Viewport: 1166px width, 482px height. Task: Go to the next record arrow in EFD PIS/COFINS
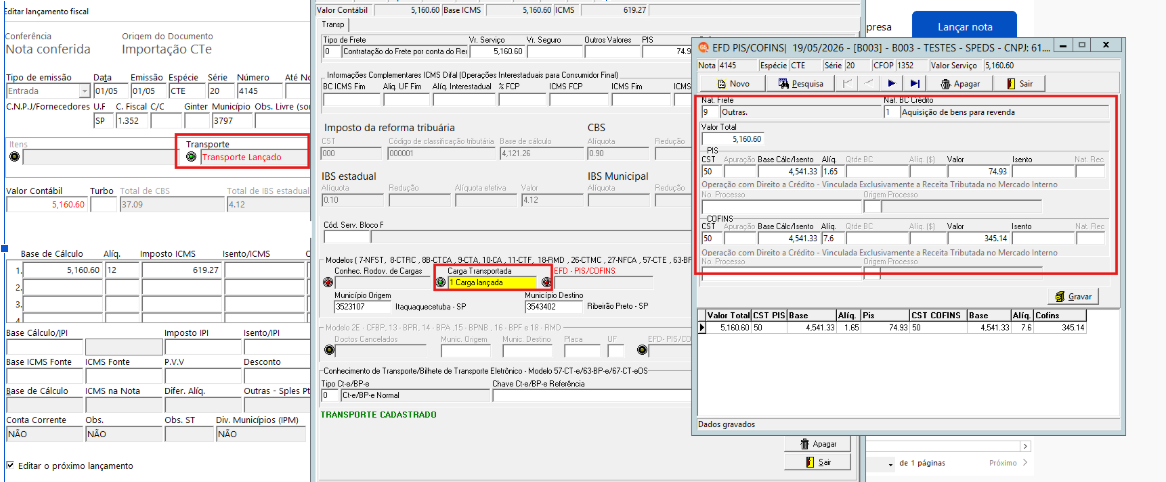892,83
